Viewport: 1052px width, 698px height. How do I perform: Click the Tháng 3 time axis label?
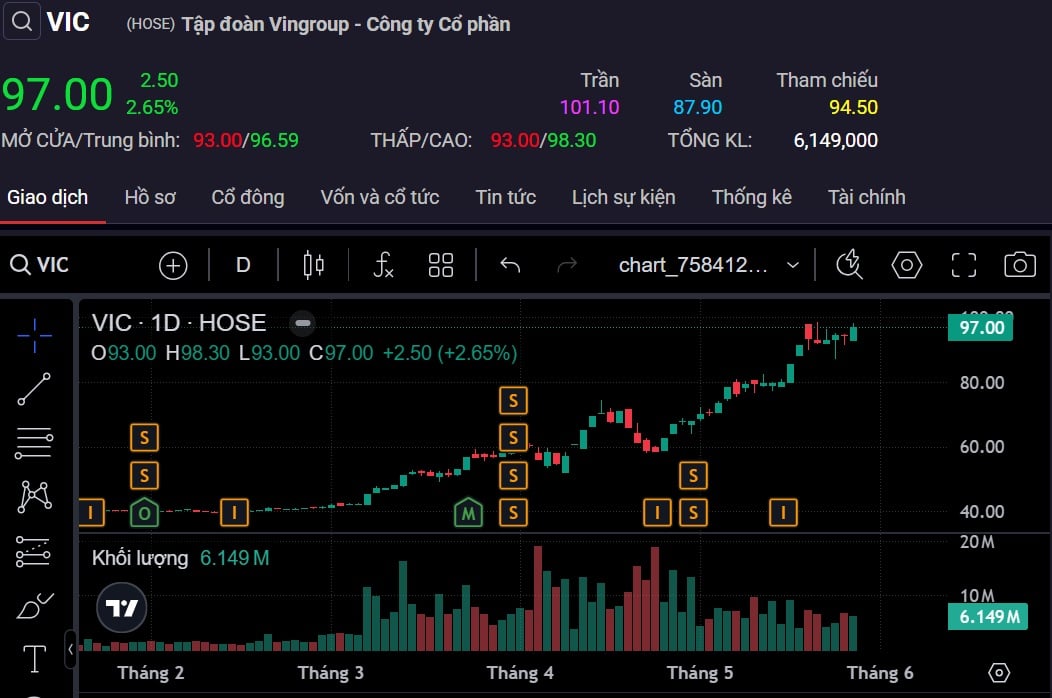[x=331, y=673]
